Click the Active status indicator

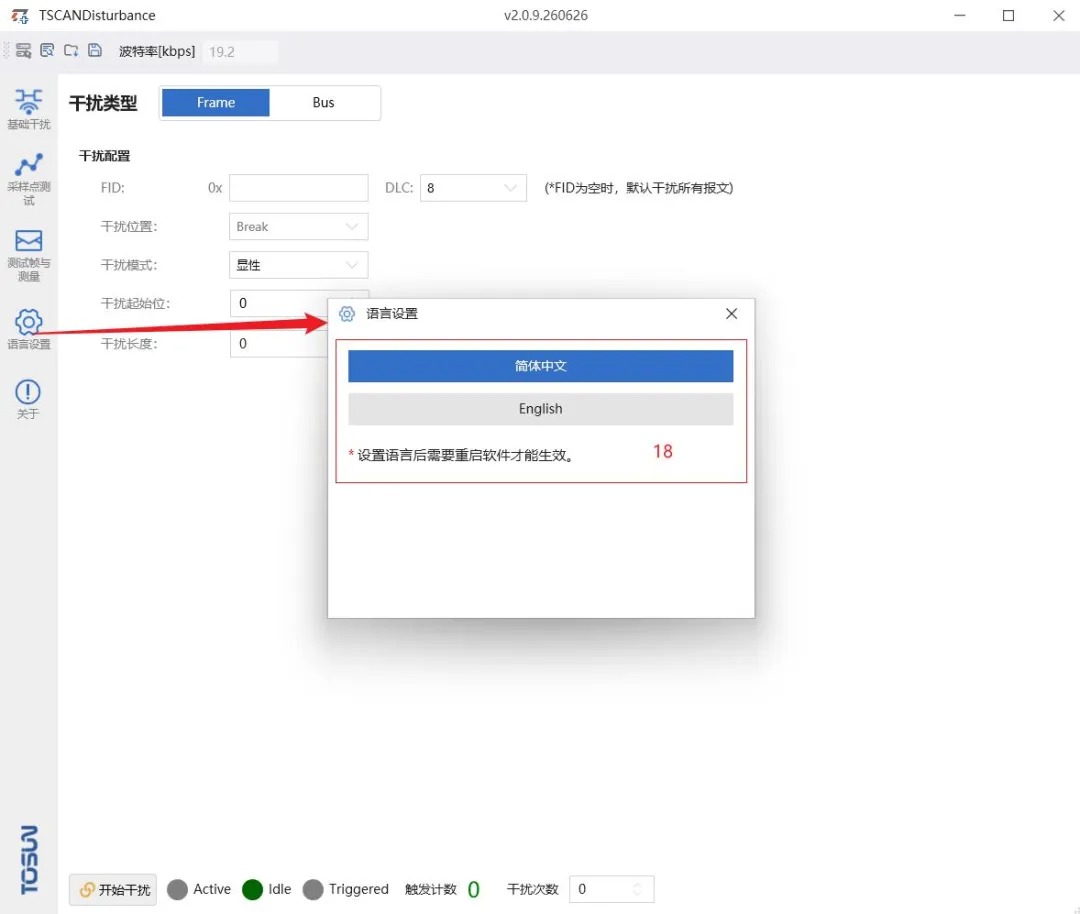(x=177, y=889)
